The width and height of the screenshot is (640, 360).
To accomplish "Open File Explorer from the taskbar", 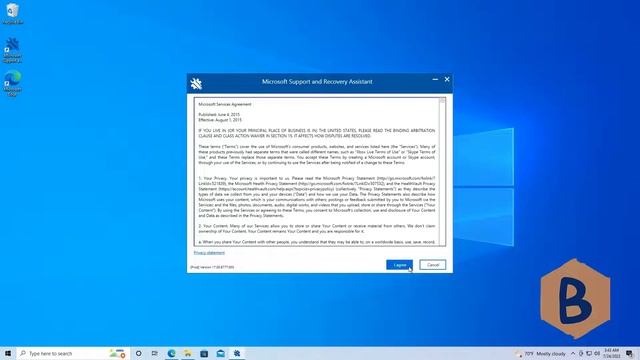I will pos(188,353).
